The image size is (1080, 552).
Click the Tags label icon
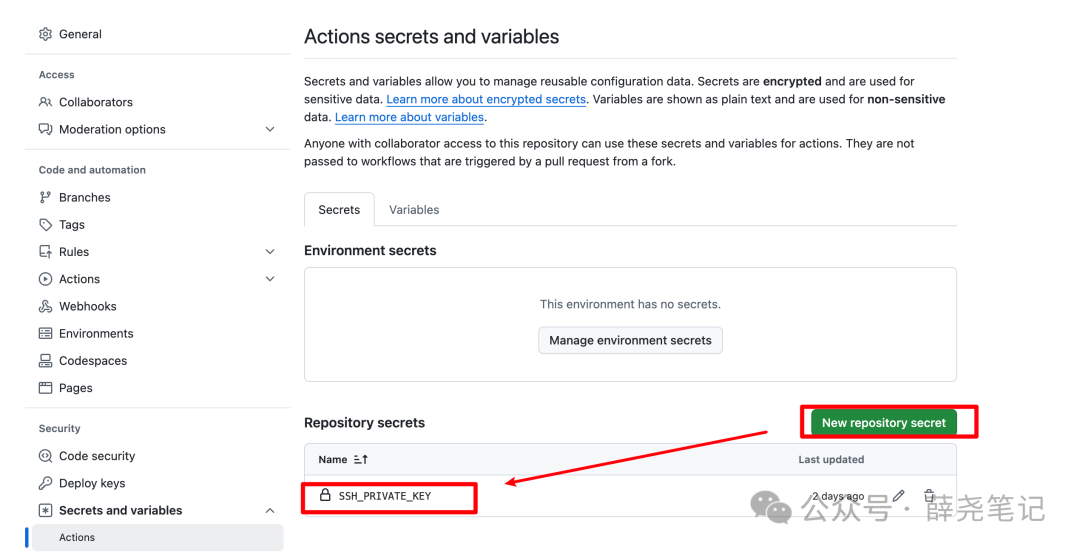pos(45,225)
